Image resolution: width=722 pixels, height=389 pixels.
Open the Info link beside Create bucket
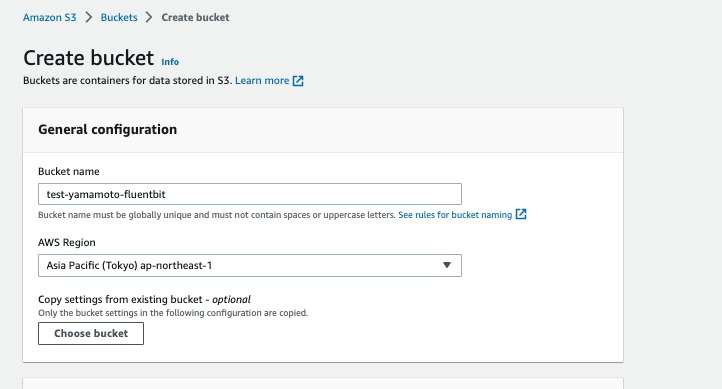click(x=170, y=62)
